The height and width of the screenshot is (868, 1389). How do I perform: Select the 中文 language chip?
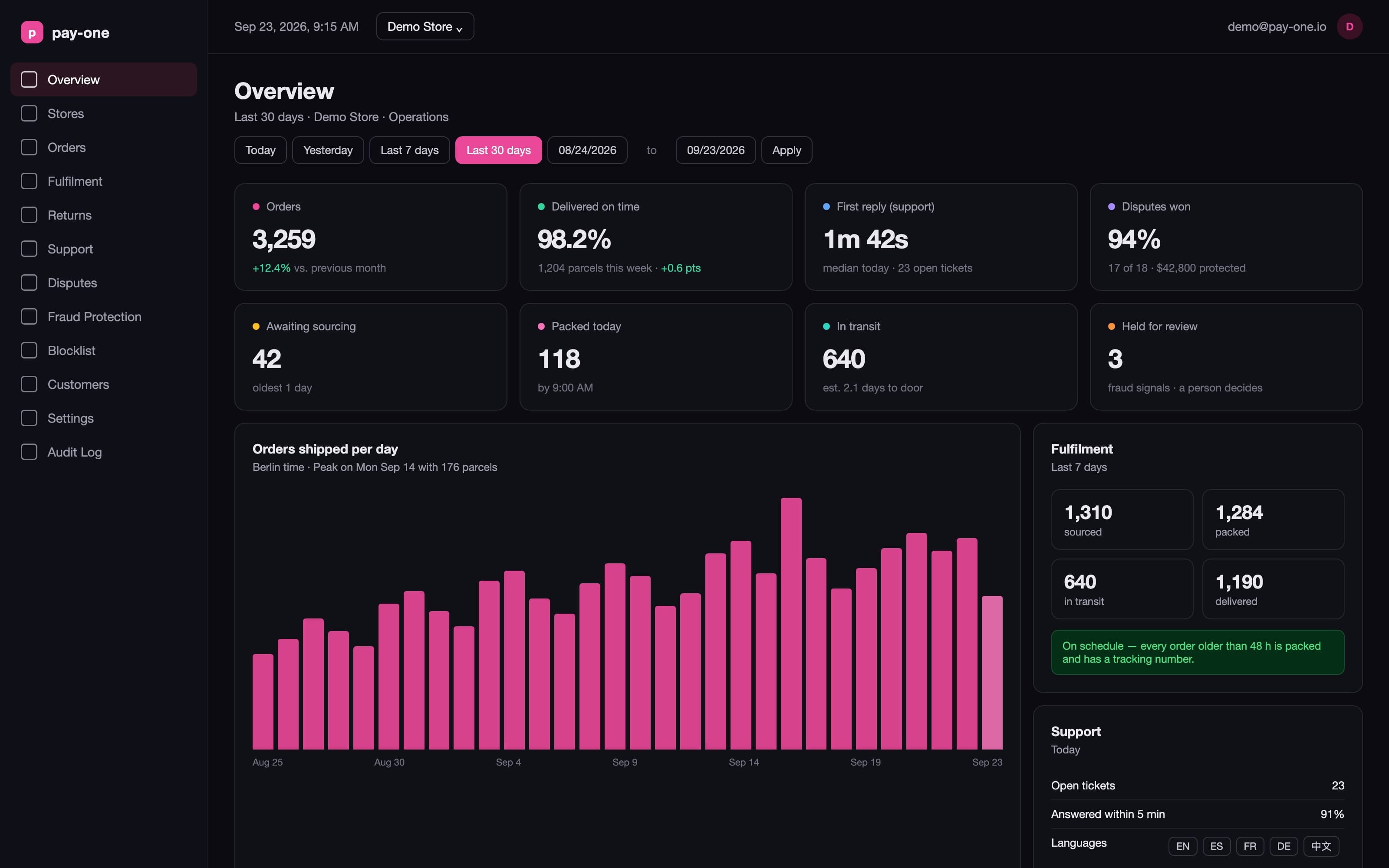(1321, 846)
